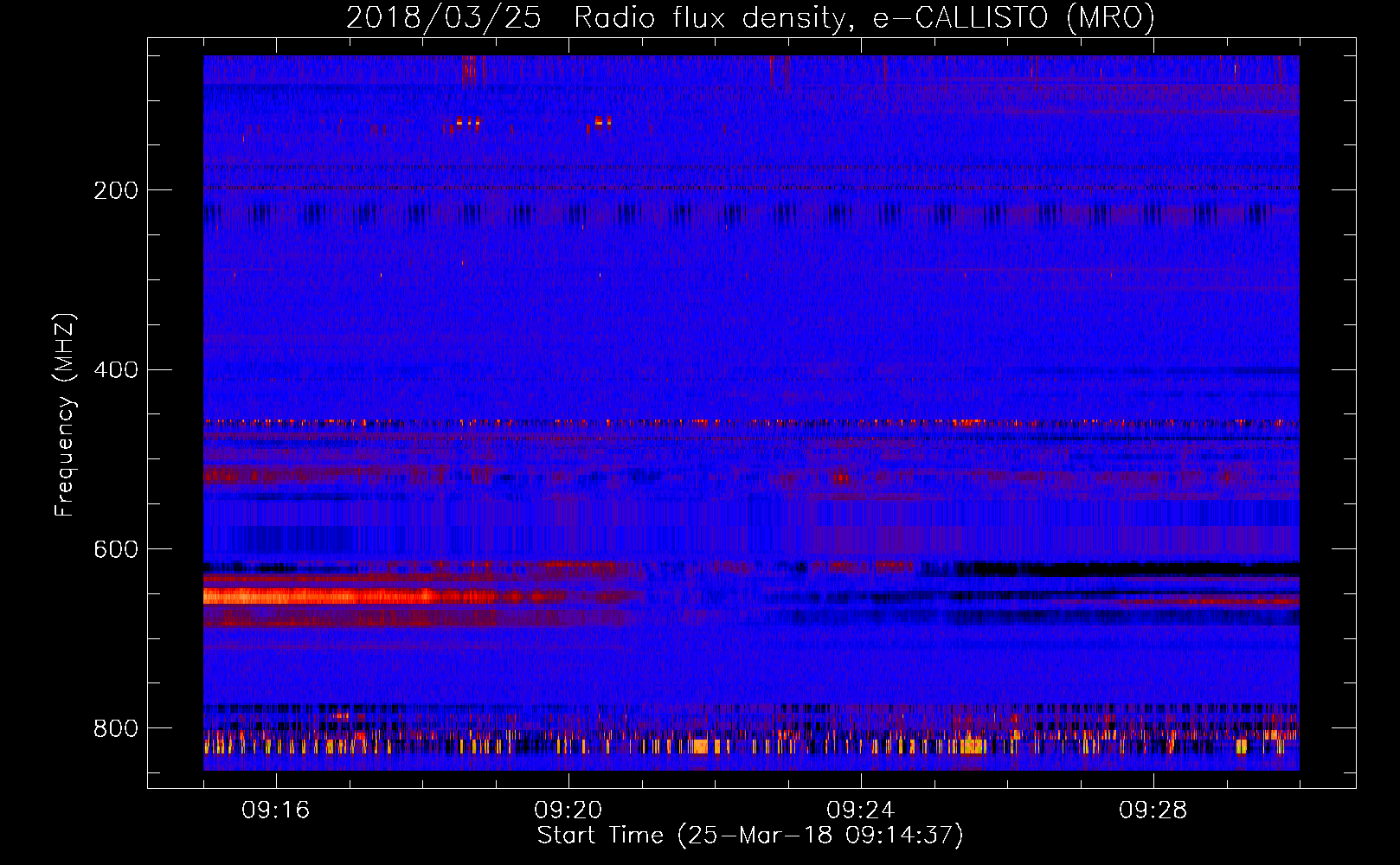The height and width of the screenshot is (865, 1400).
Task: Click the 09:20 time tick label
Action: pos(568,811)
